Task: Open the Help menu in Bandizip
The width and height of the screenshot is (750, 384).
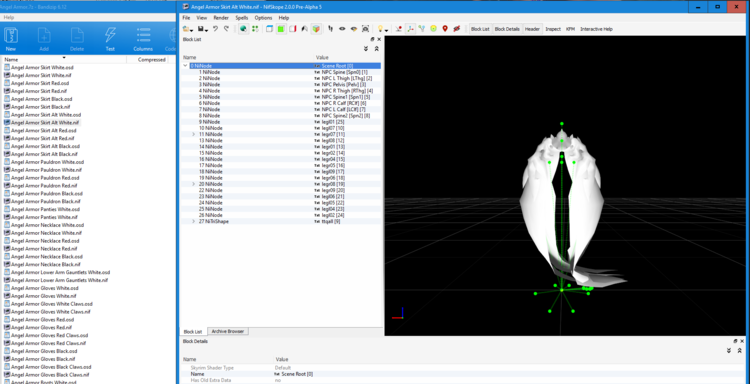Action: [x=9, y=17]
